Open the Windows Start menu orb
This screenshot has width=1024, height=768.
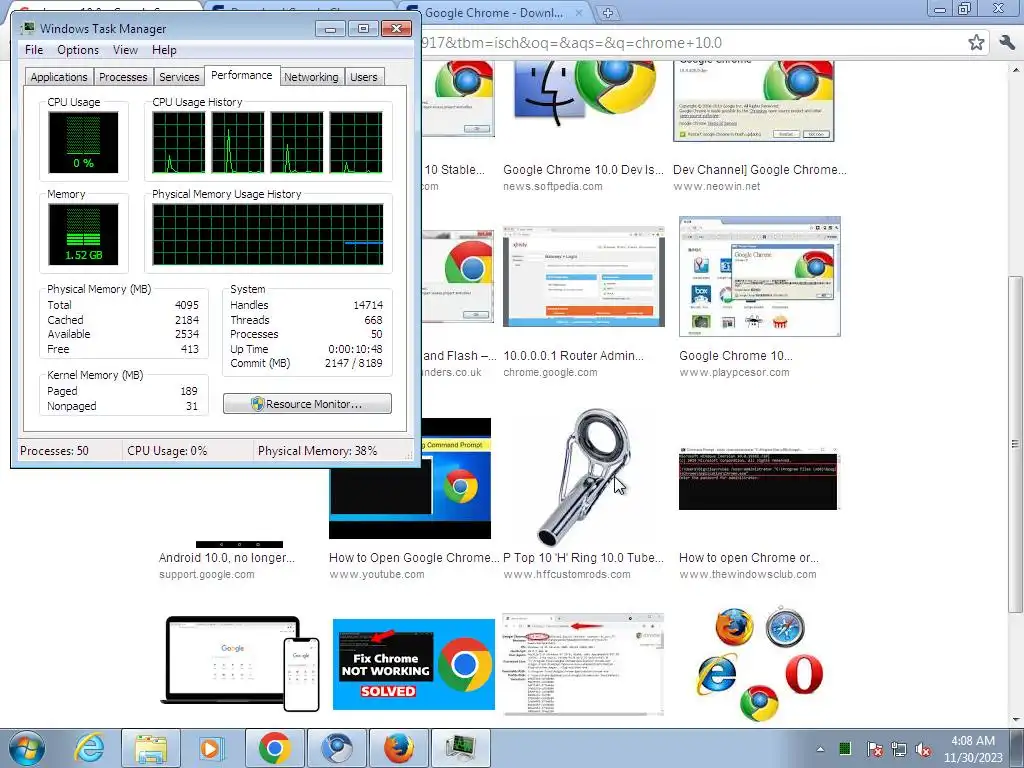coord(27,748)
